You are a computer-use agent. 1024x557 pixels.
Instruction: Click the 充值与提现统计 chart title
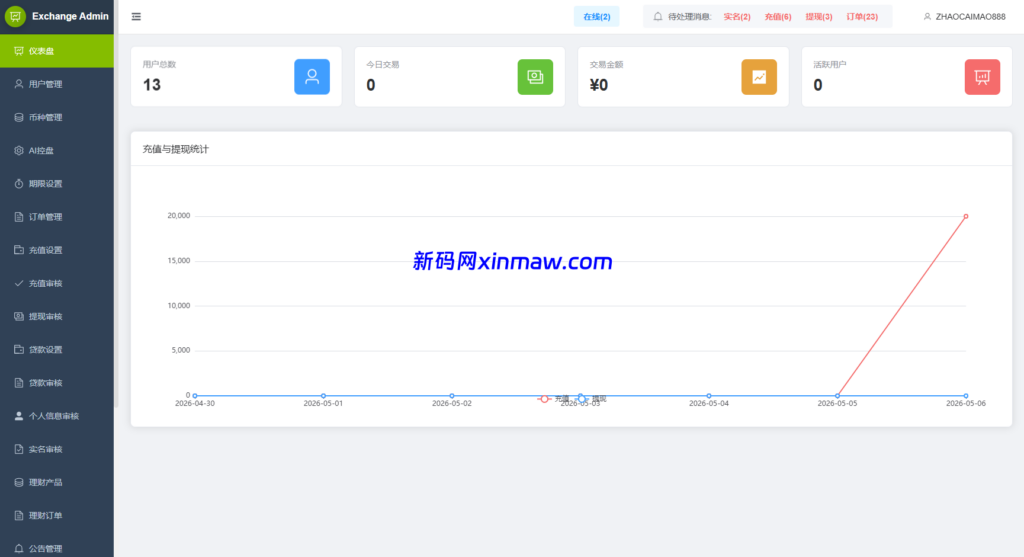point(176,149)
